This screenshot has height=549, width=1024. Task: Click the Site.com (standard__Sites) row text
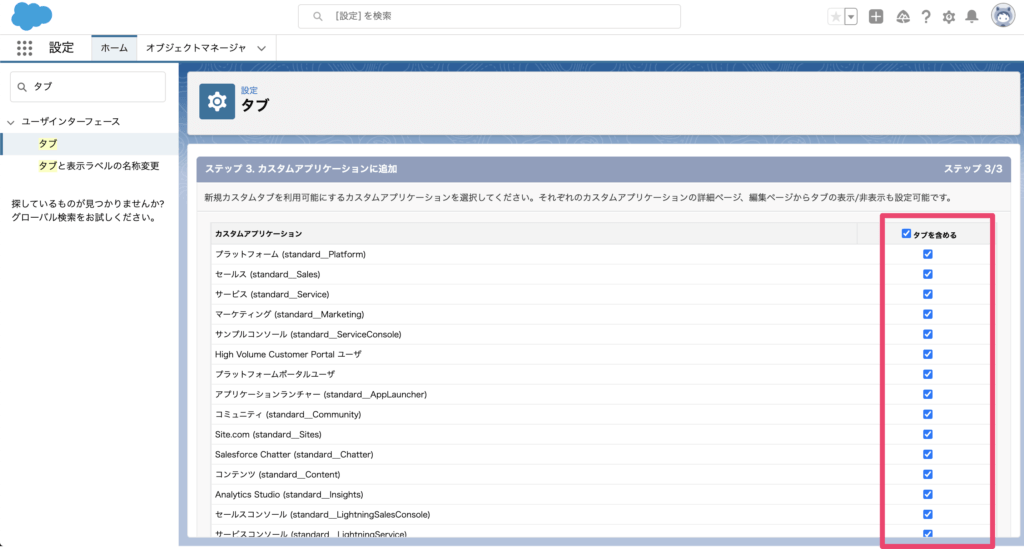pos(268,435)
